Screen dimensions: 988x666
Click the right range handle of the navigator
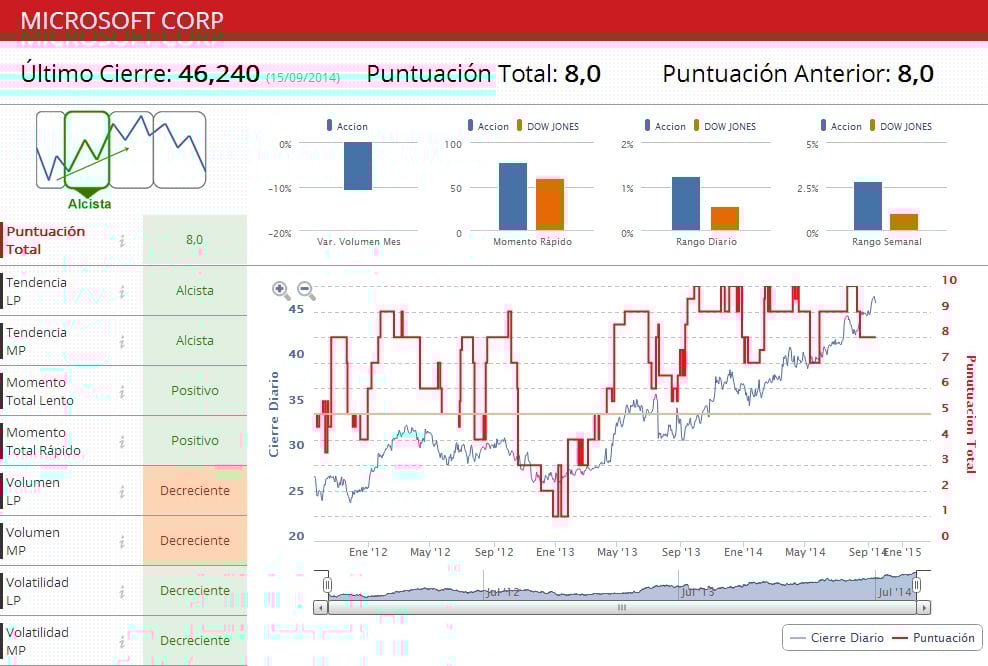coord(916,585)
